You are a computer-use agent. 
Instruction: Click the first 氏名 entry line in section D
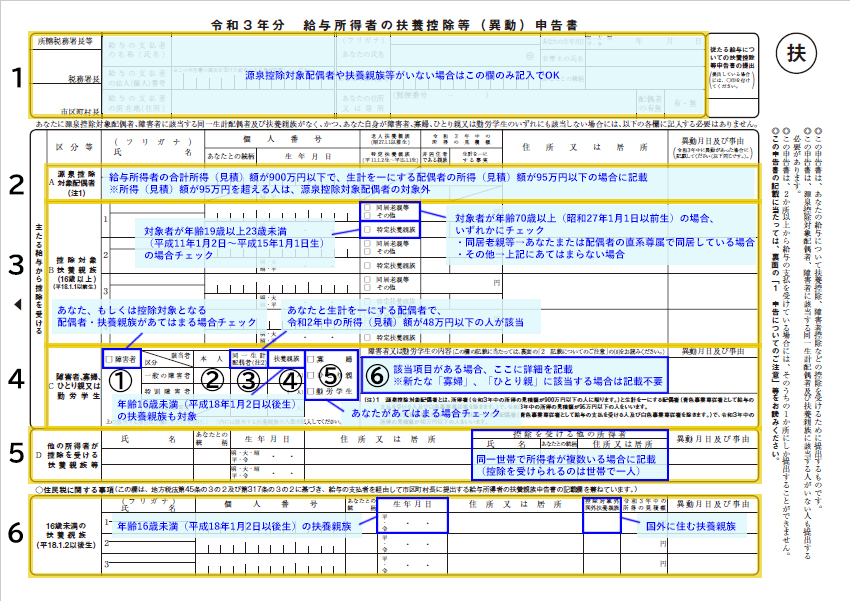[x=148, y=456]
